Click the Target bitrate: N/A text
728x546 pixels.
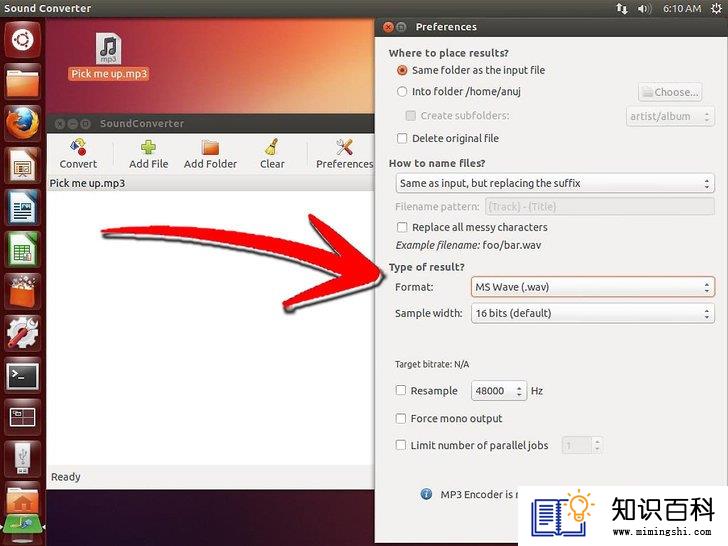(432, 364)
